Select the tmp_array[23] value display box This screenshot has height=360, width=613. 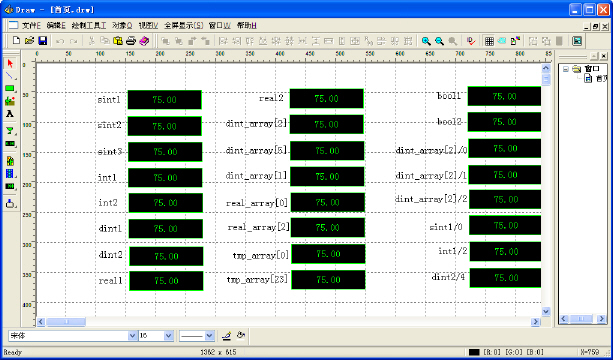tap(328, 279)
